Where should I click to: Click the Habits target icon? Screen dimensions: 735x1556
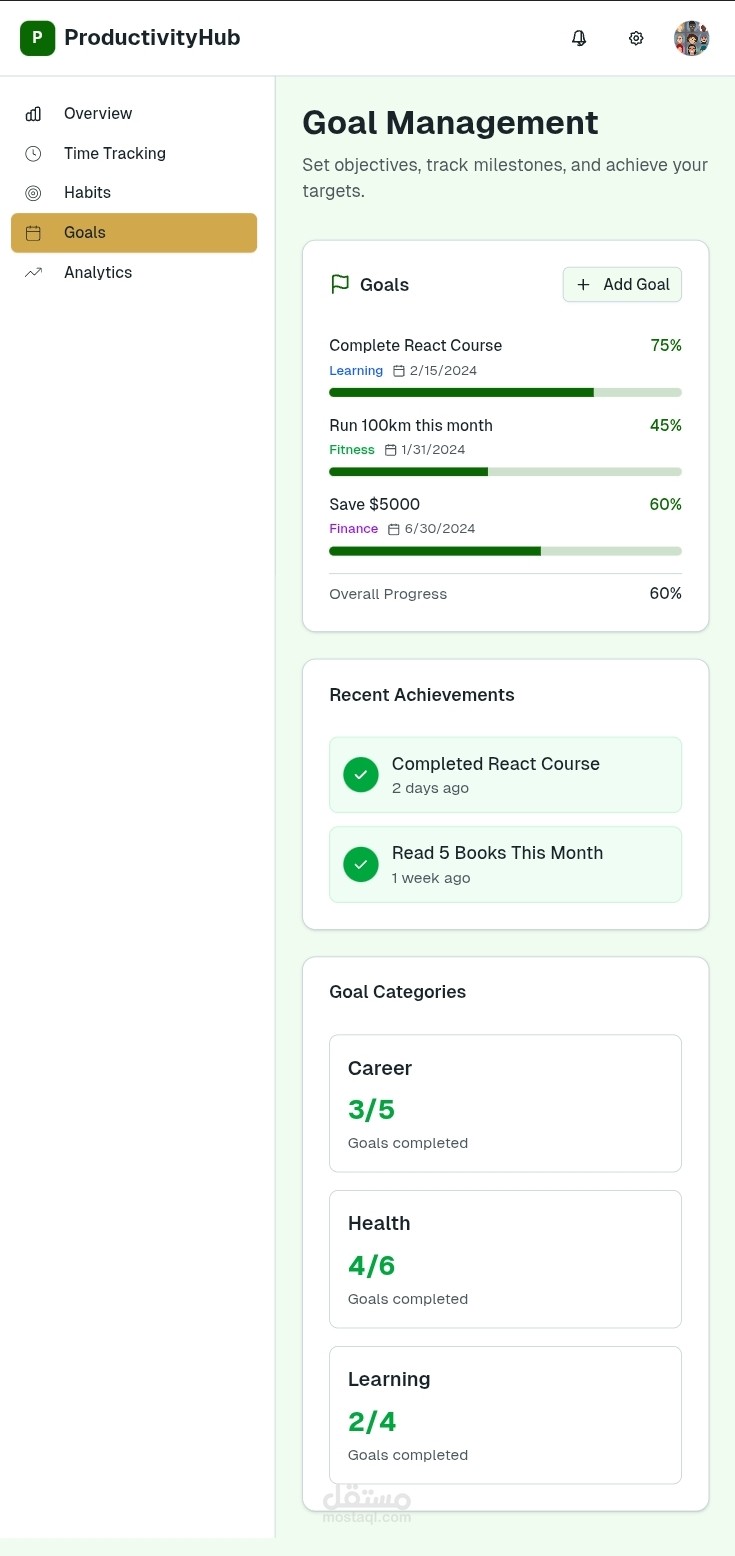coord(33,193)
